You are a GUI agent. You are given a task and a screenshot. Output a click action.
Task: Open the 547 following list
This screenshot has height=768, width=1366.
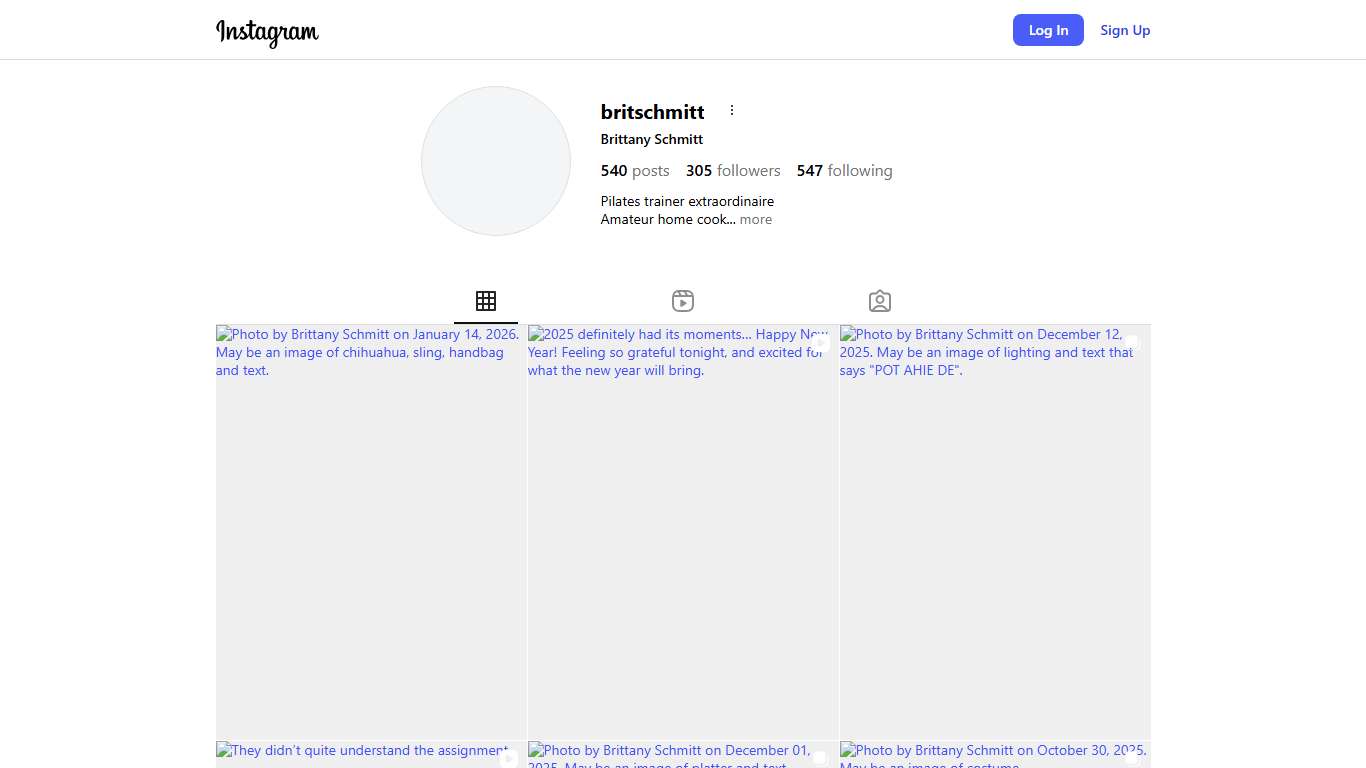(844, 171)
